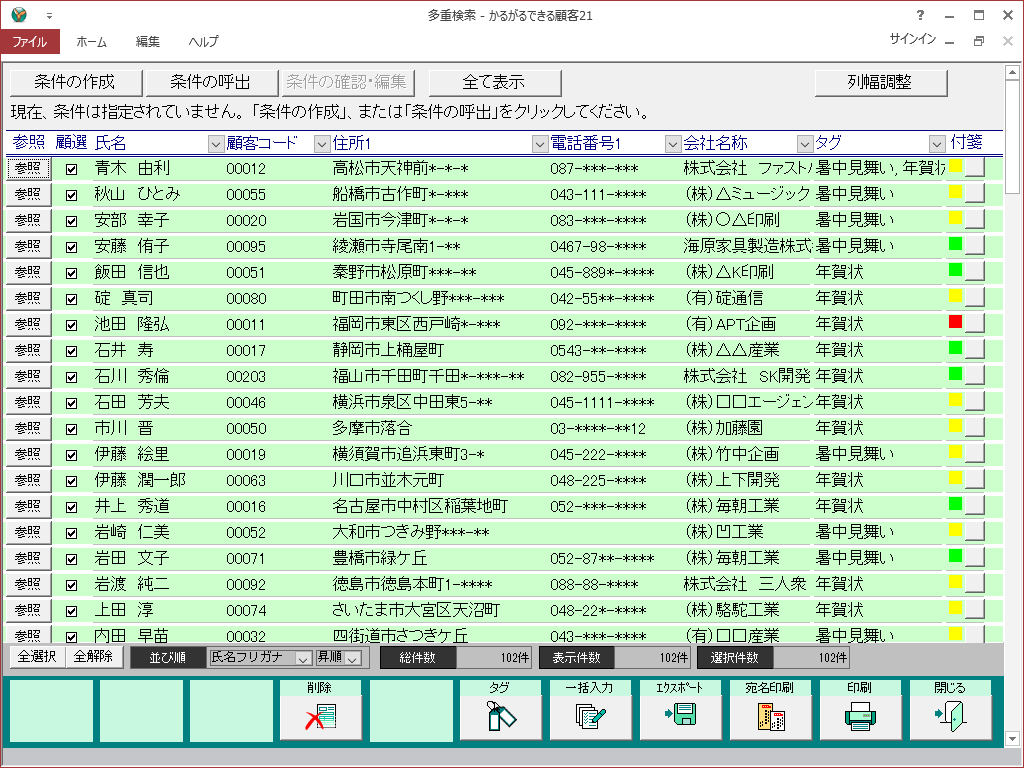Open the ホーム menu tab

[92, 42]
